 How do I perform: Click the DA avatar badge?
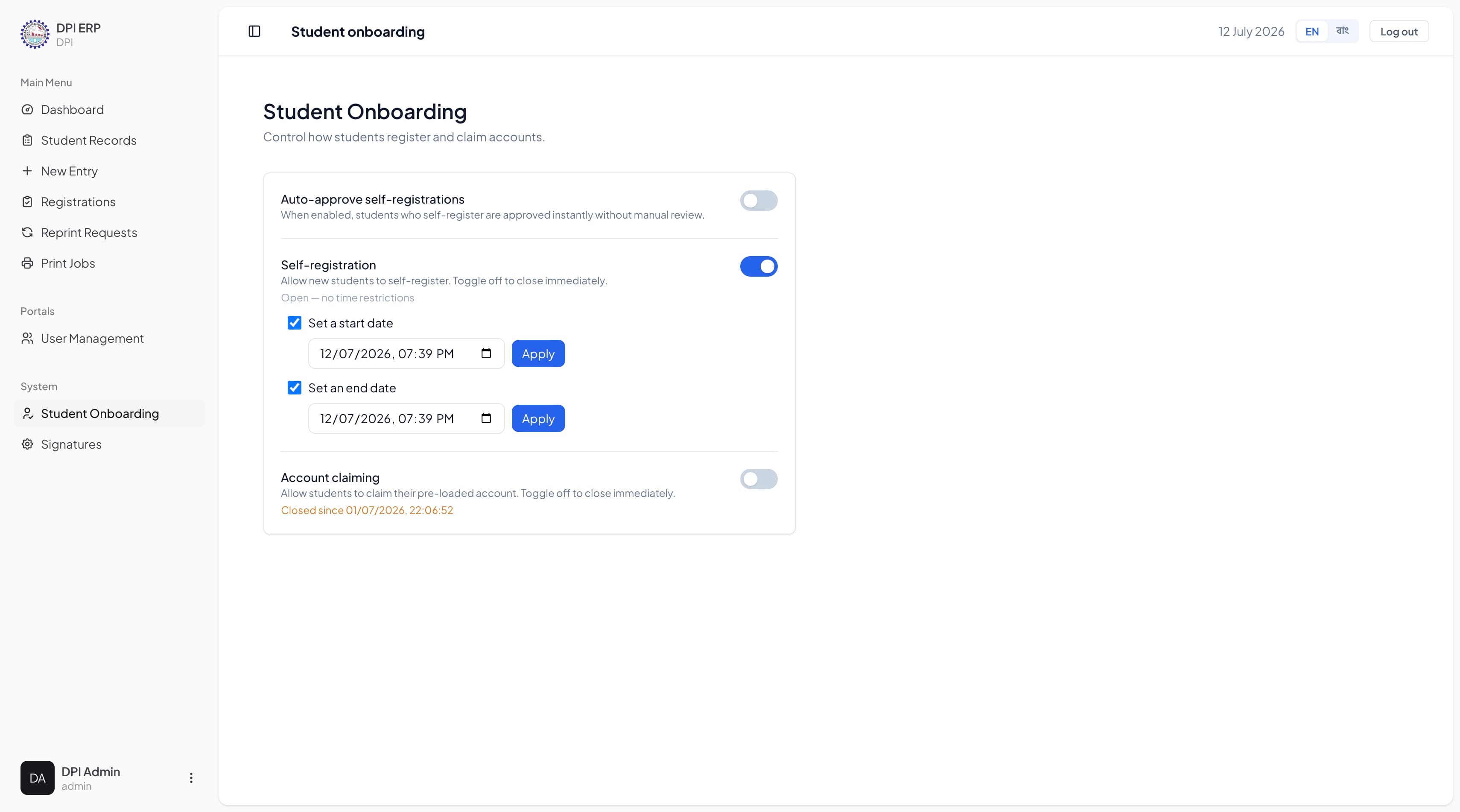[38, 777]
